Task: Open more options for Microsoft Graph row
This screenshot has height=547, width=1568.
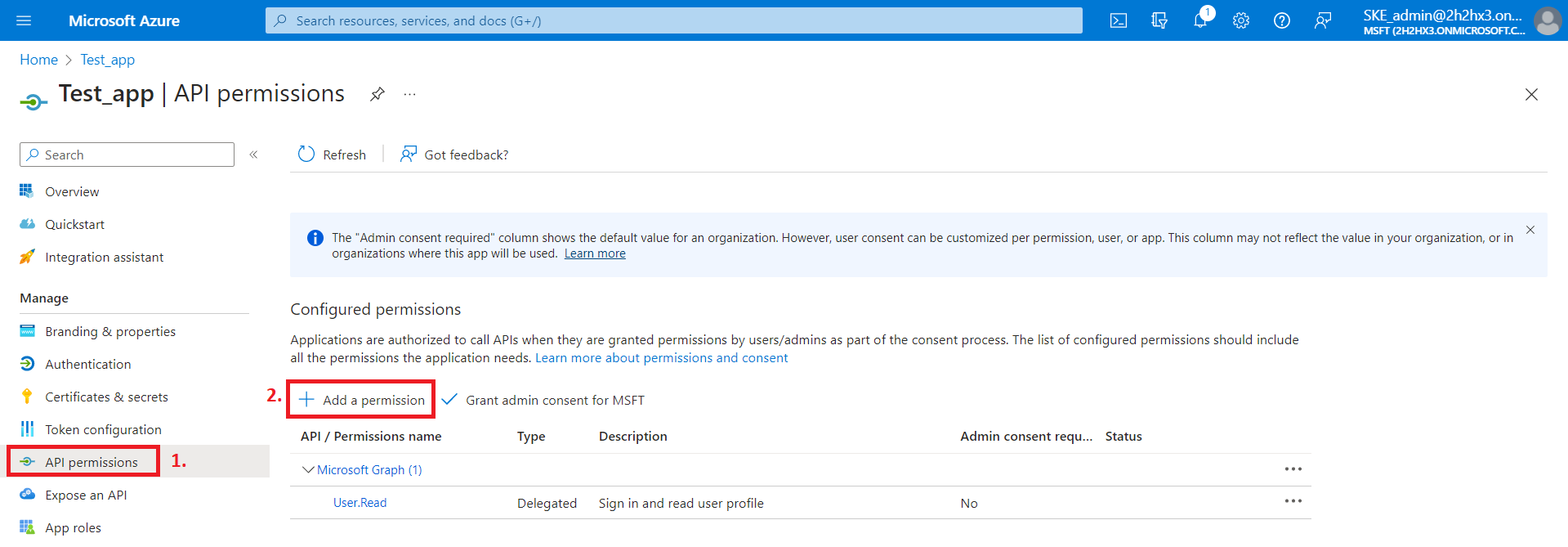Action: (1293, 469)
